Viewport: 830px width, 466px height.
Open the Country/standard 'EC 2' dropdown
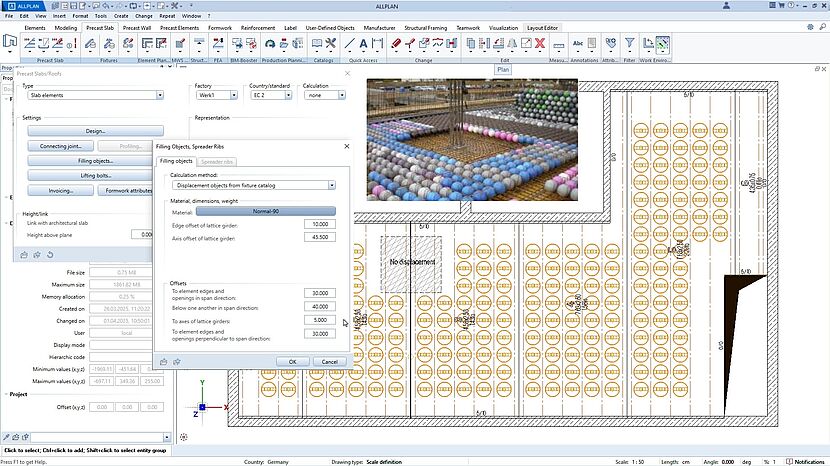[x=271, y=96]
